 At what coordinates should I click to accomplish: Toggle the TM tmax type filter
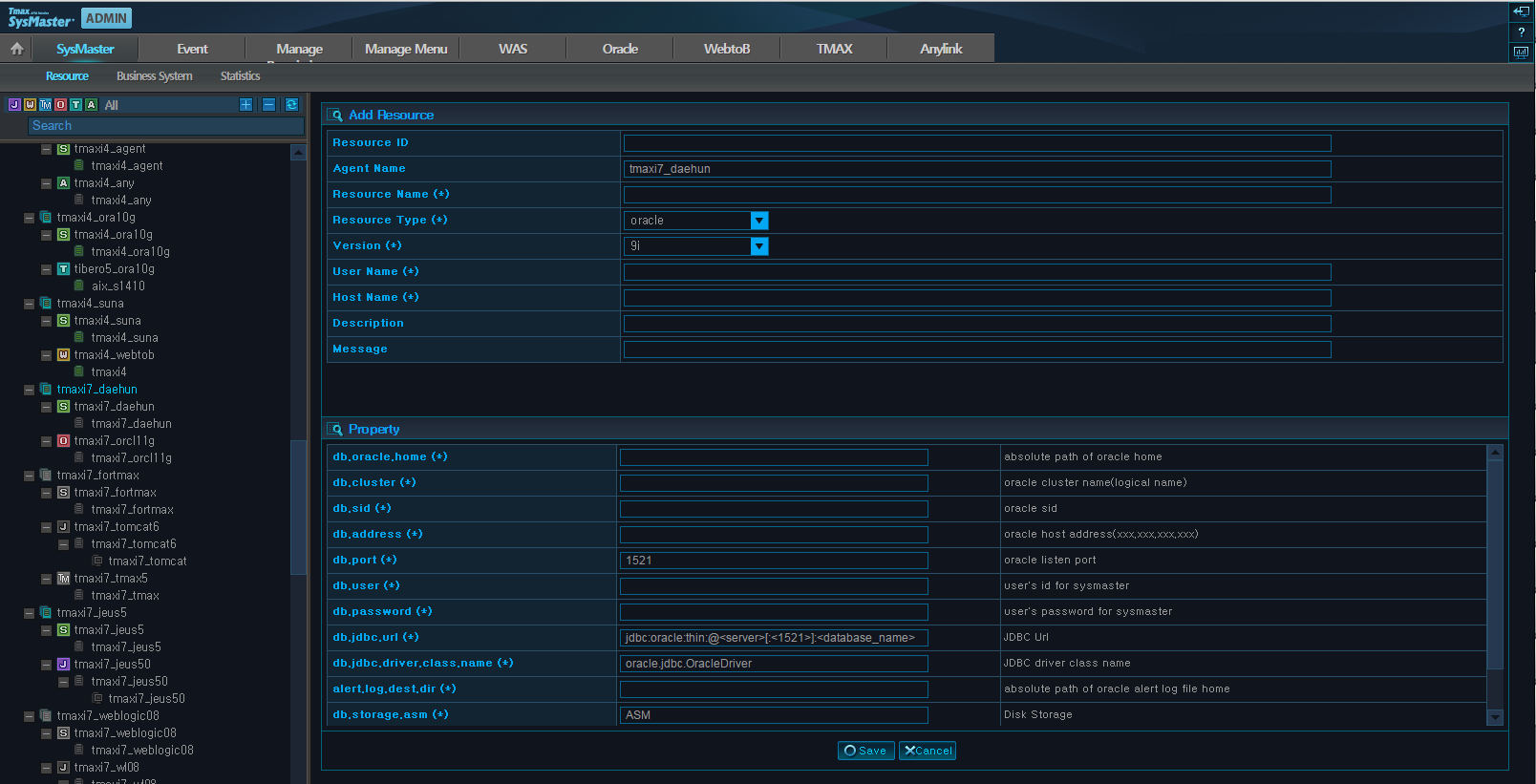point(45,105)
